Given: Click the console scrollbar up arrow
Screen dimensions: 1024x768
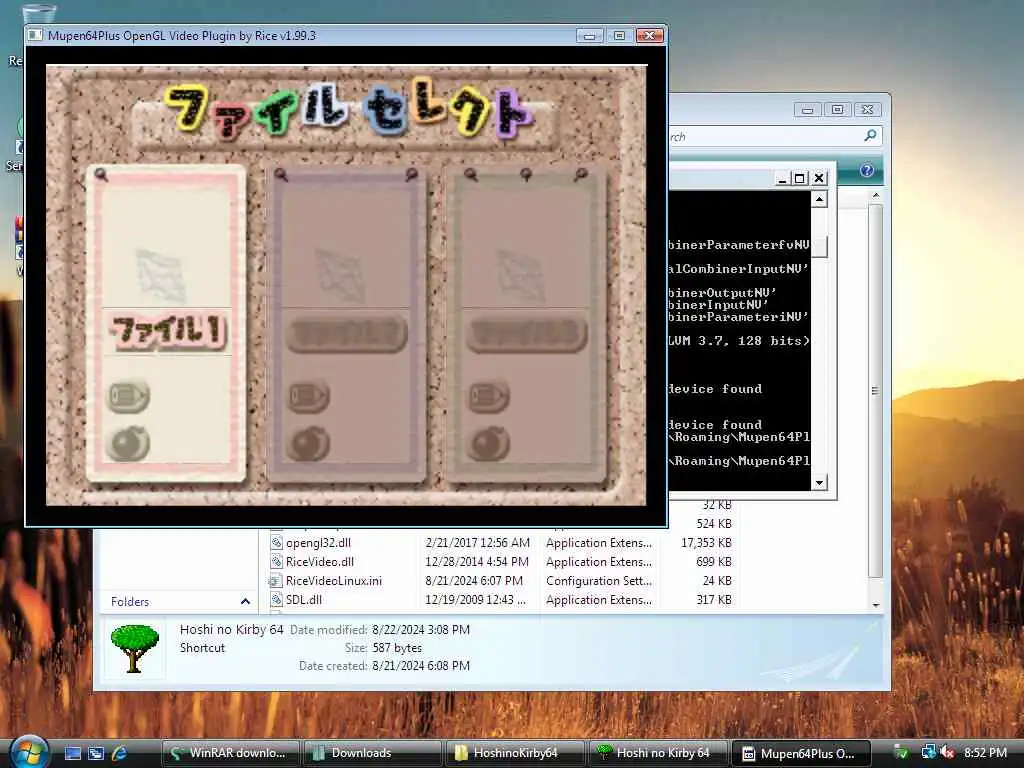Looking at the screenshot, I should coord(820,199).
